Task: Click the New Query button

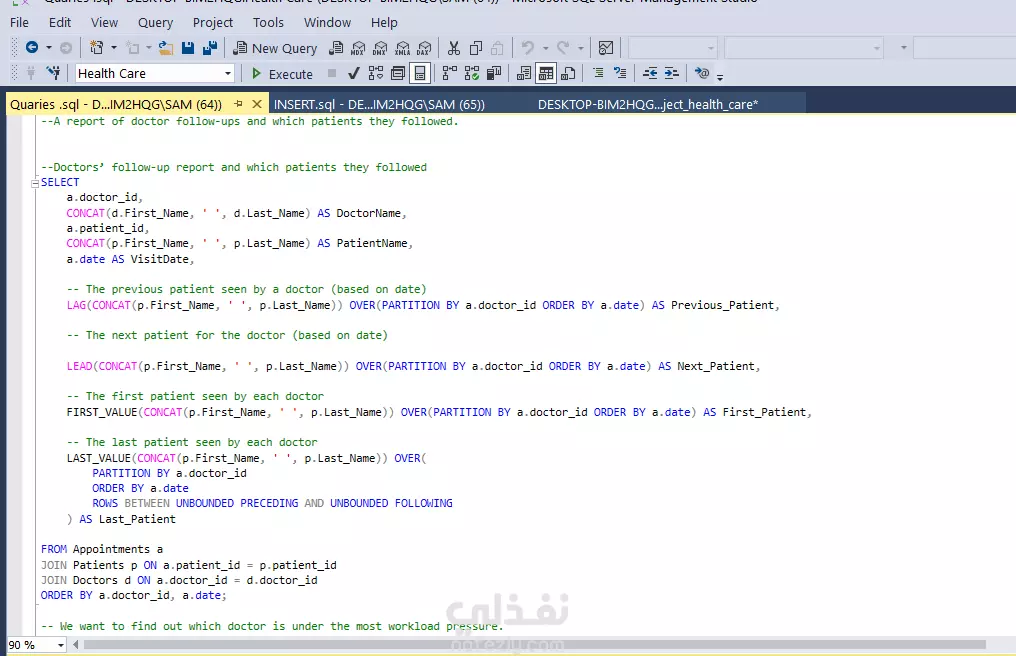Action: 275,48
